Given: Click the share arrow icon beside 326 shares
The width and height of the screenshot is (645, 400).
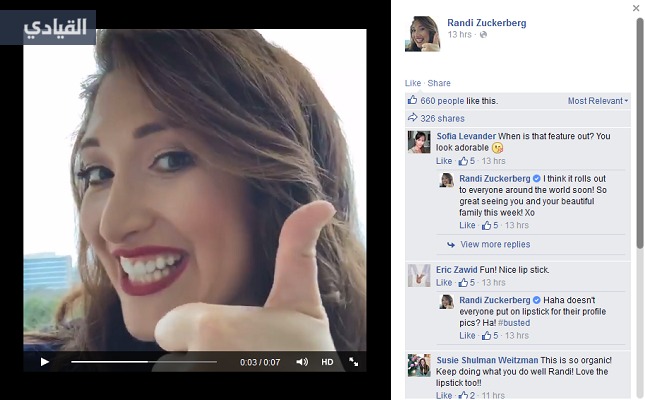Looking at the screenshot, I should [412, 118].
